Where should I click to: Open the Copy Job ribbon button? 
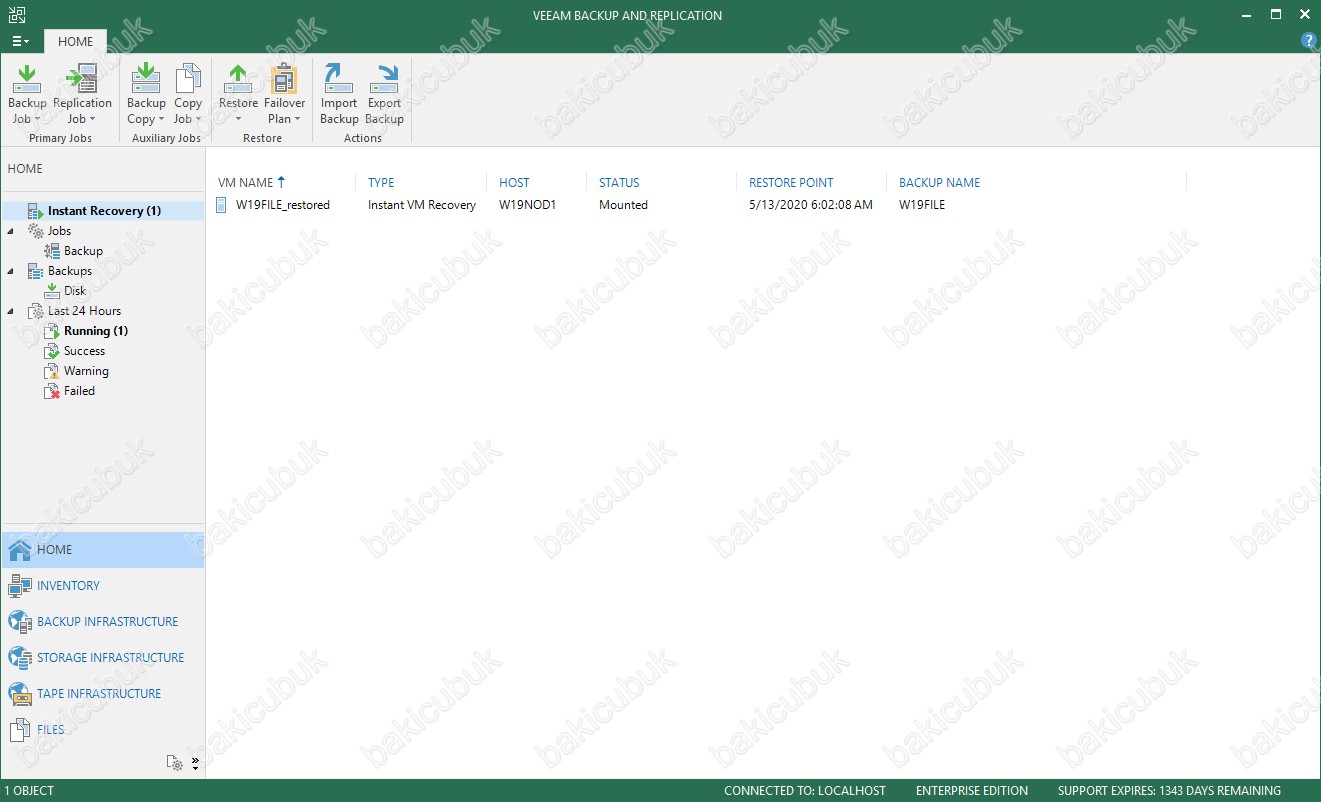pyautogui.click(x=188, y=94)
